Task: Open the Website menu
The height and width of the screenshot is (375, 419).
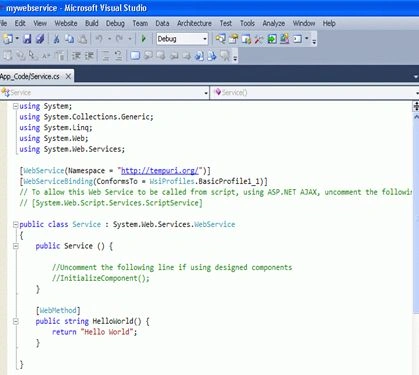Action: pos(66,23)
